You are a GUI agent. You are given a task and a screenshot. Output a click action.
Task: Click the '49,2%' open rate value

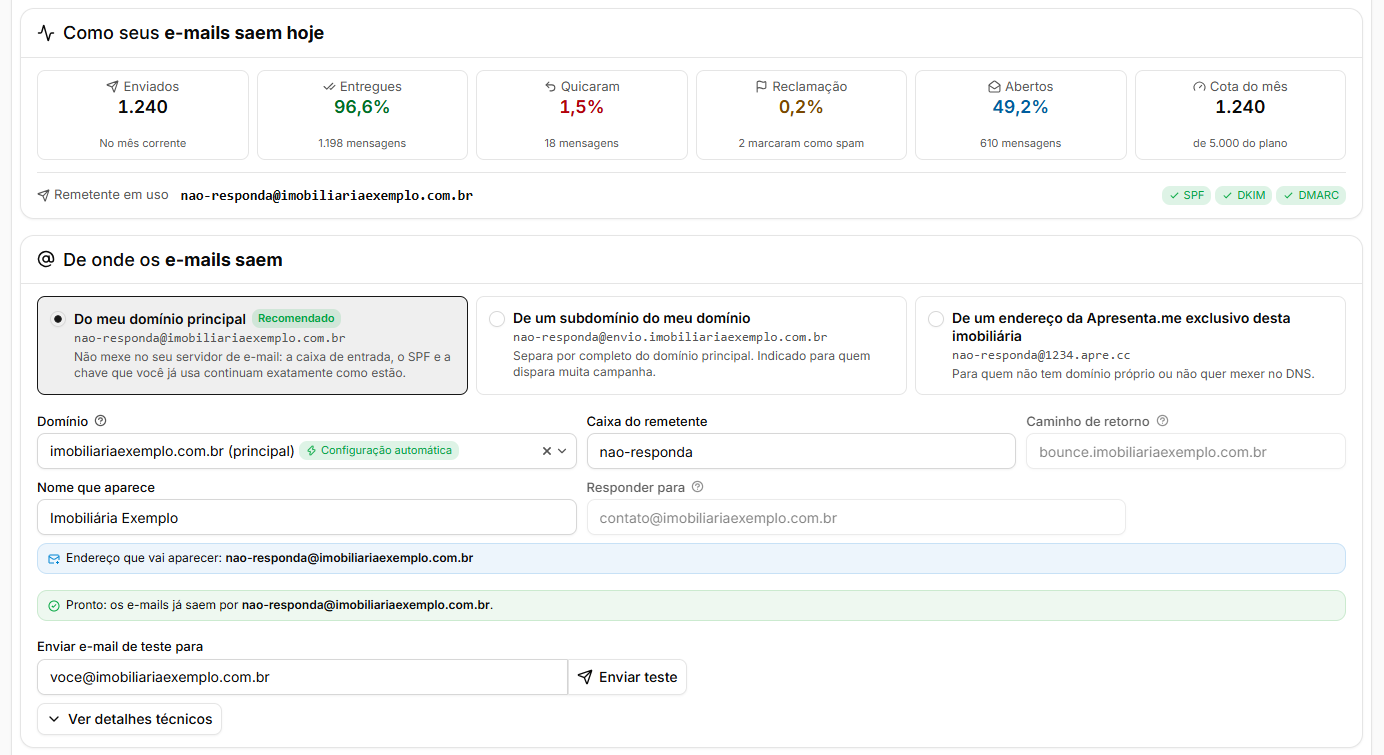[x=1020, y=107]
